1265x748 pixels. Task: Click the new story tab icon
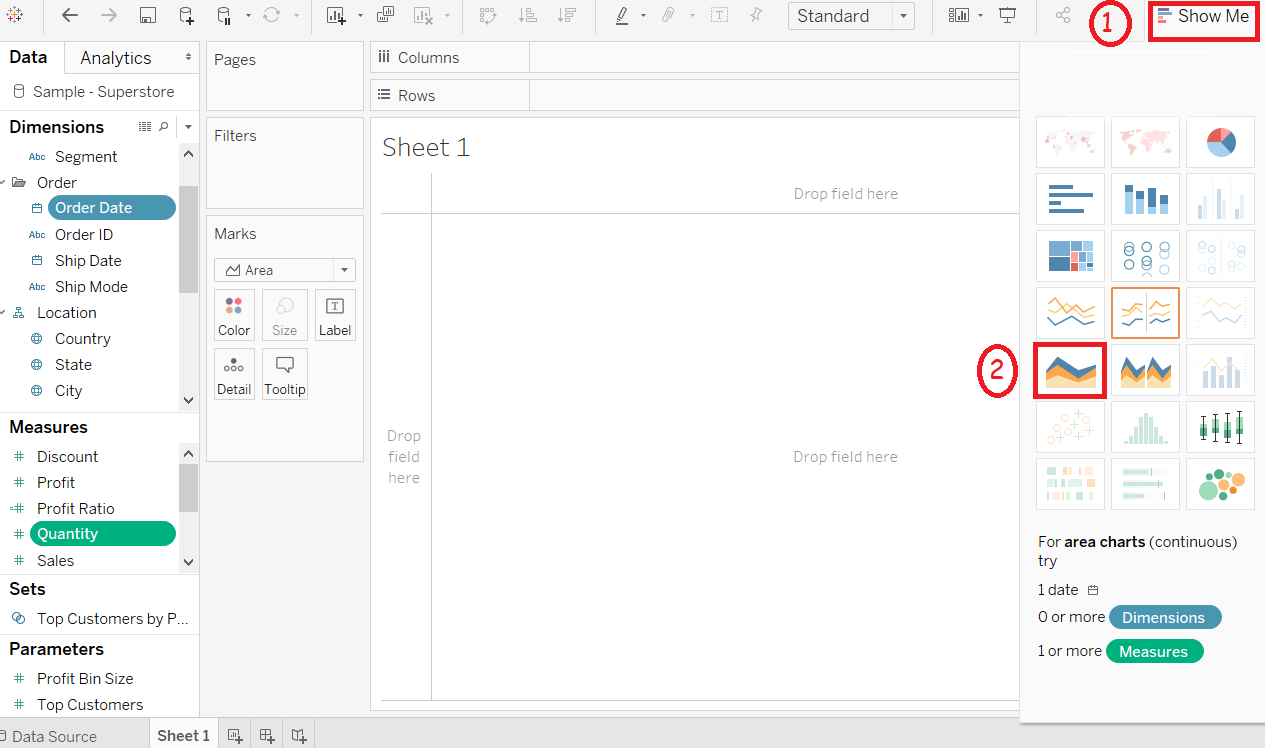click(x=299, y=736)
